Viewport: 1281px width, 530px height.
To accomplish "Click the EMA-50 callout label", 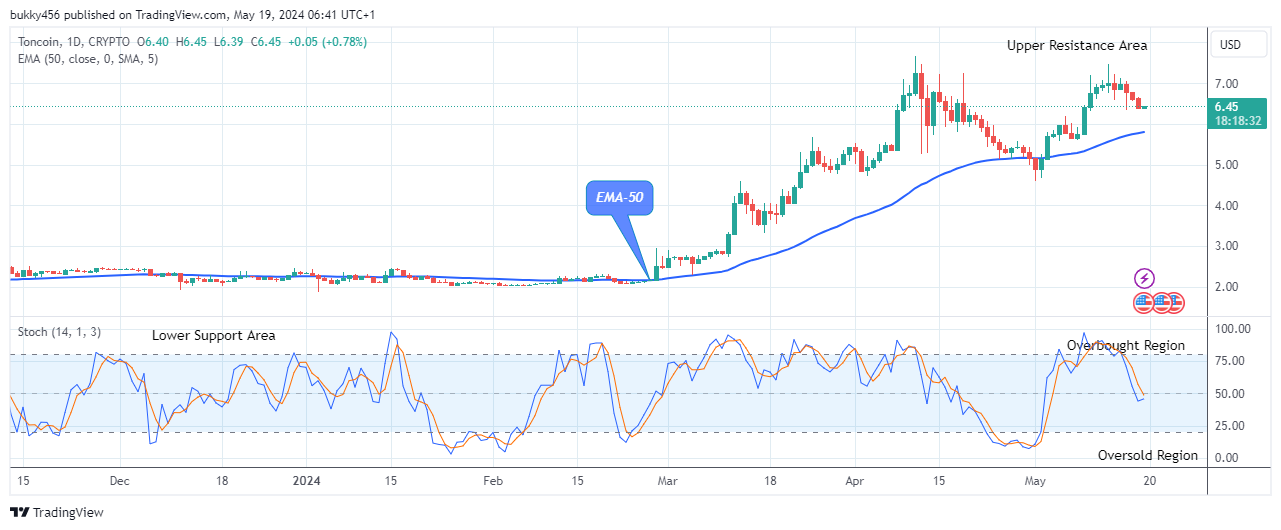I will pyautogui.click(x=620, y=198).
